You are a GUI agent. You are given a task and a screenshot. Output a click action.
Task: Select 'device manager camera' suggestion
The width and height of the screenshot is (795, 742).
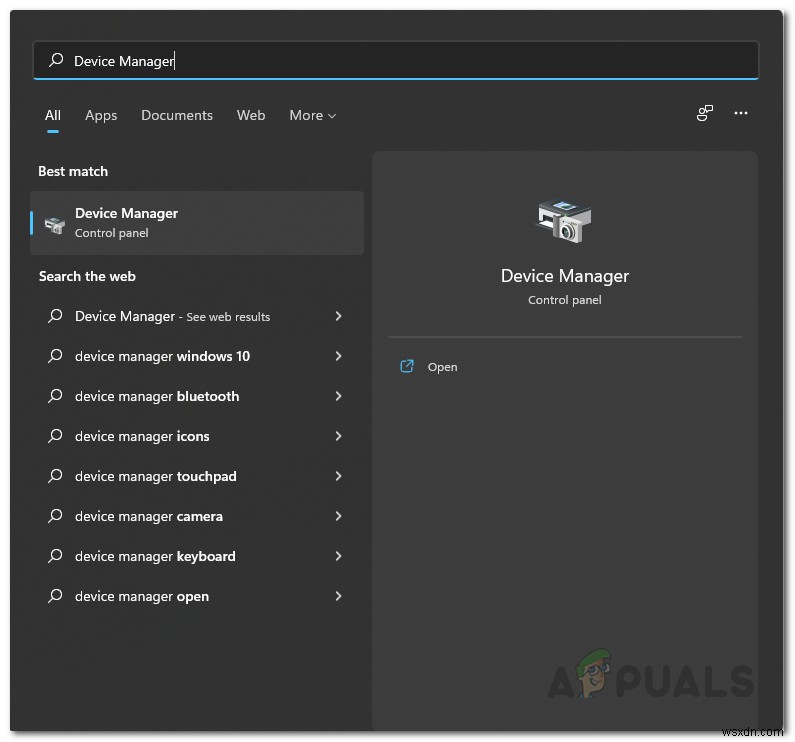[197, 516]
